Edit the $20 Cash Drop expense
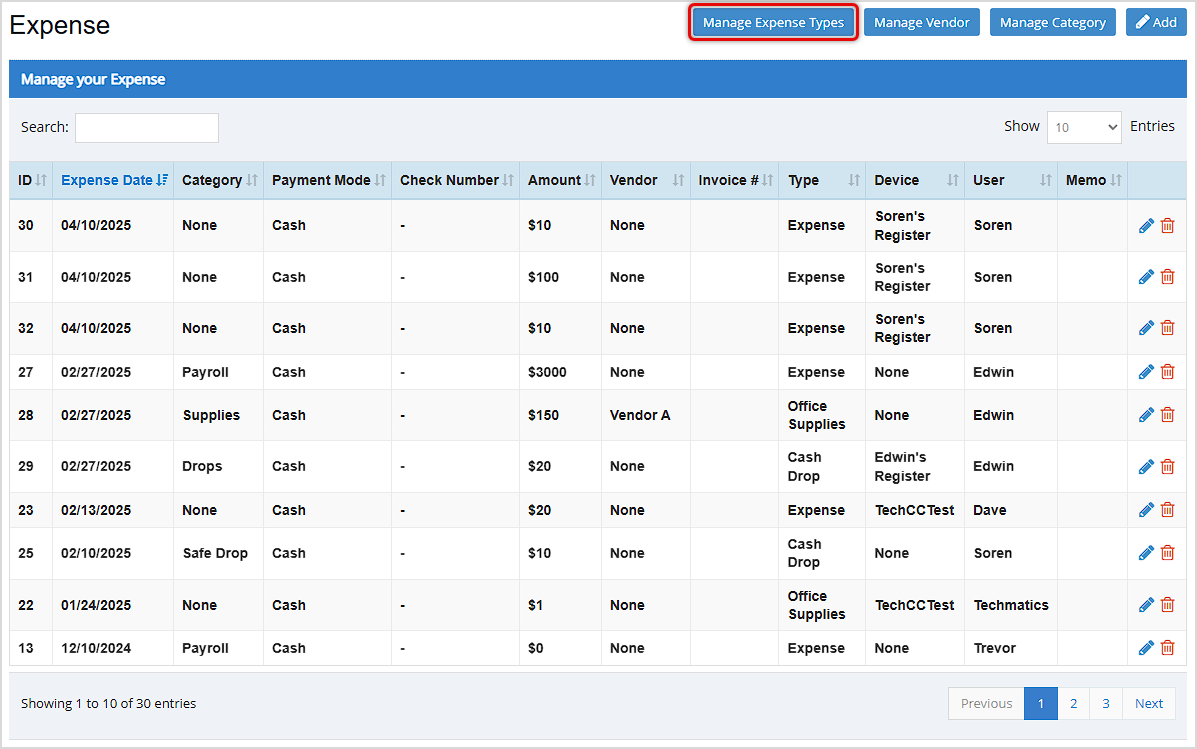 point(1146,465)
